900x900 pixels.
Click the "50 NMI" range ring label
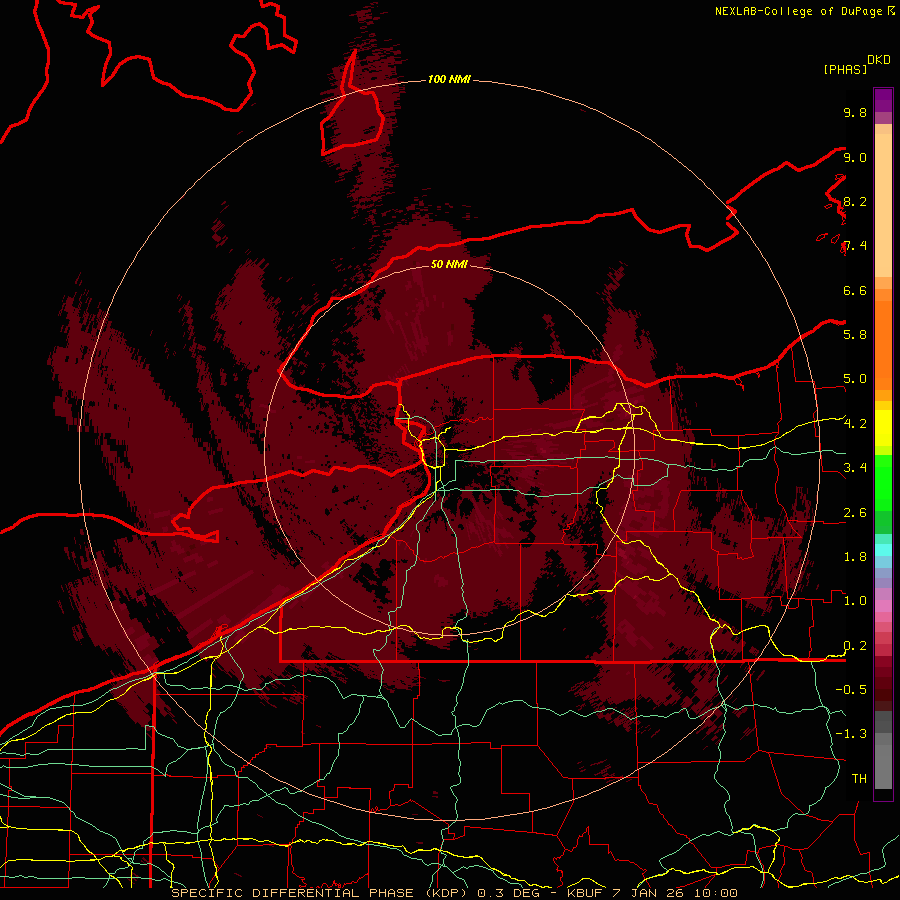click(449, 264)
